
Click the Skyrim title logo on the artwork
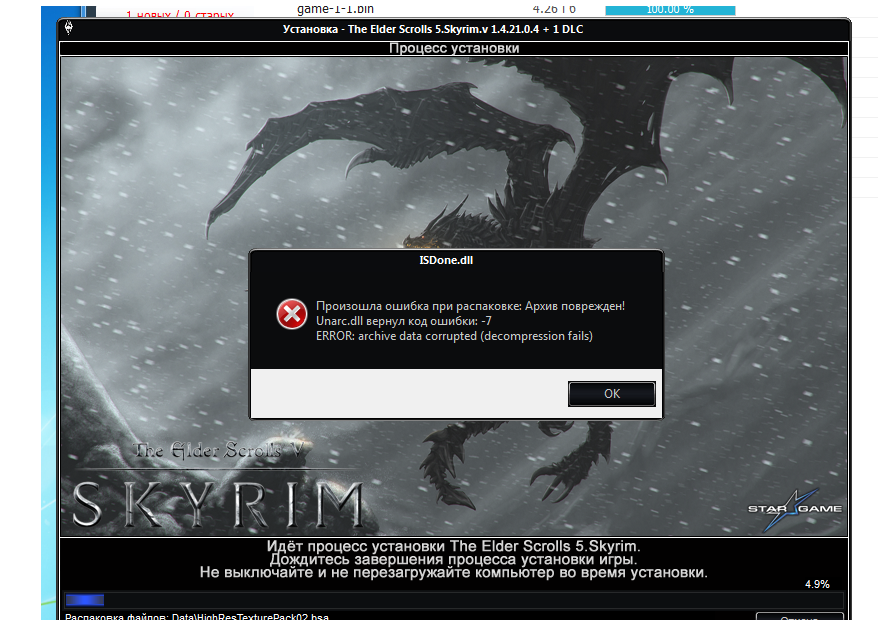218,486
